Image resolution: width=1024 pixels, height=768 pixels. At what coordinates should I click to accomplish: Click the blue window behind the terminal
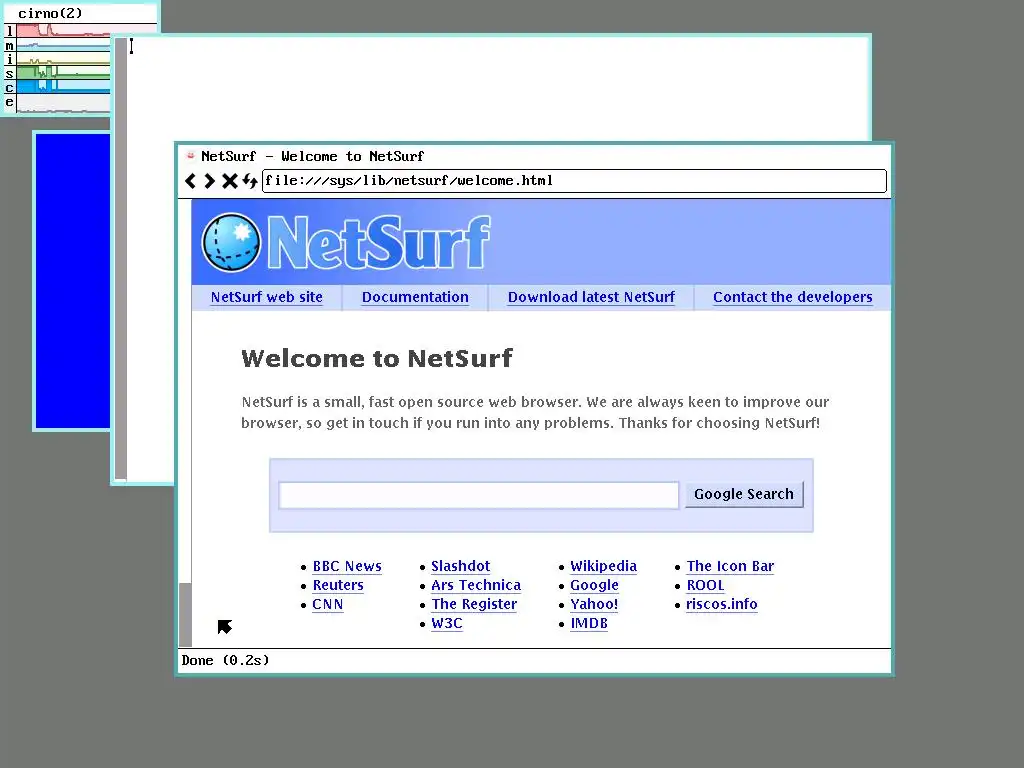pyautogui.click(x=72, y=281)
